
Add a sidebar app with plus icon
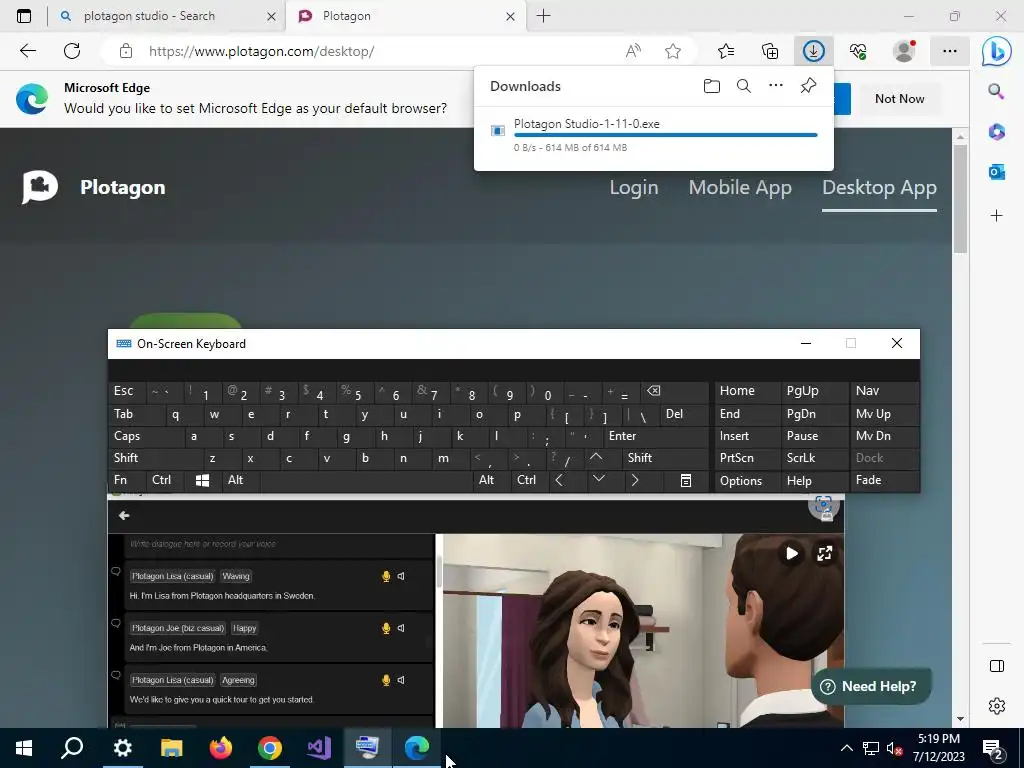click(x=997, y=216)
